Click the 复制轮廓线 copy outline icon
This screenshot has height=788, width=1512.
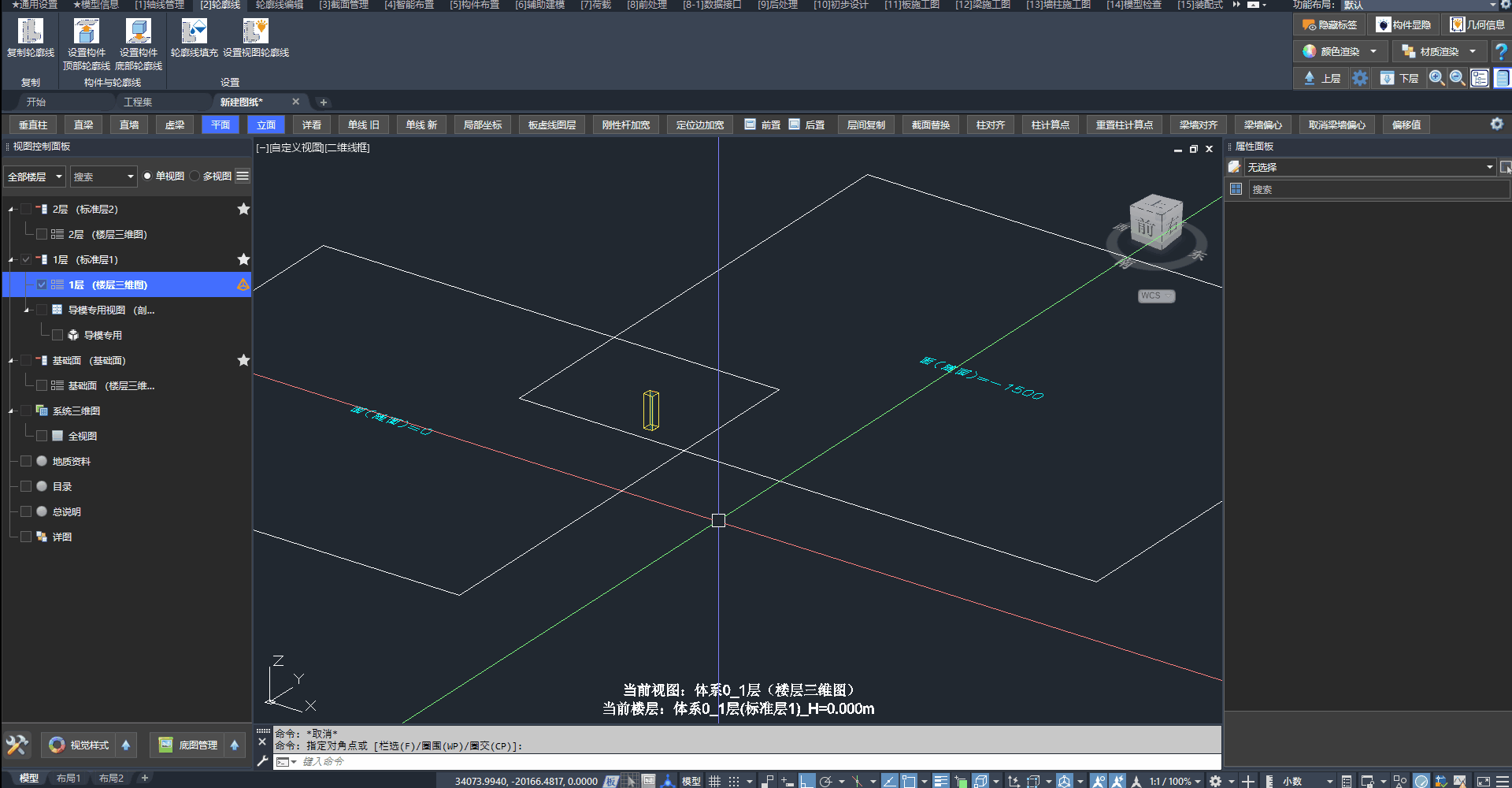pyautogui.click(x=31, y=32)
